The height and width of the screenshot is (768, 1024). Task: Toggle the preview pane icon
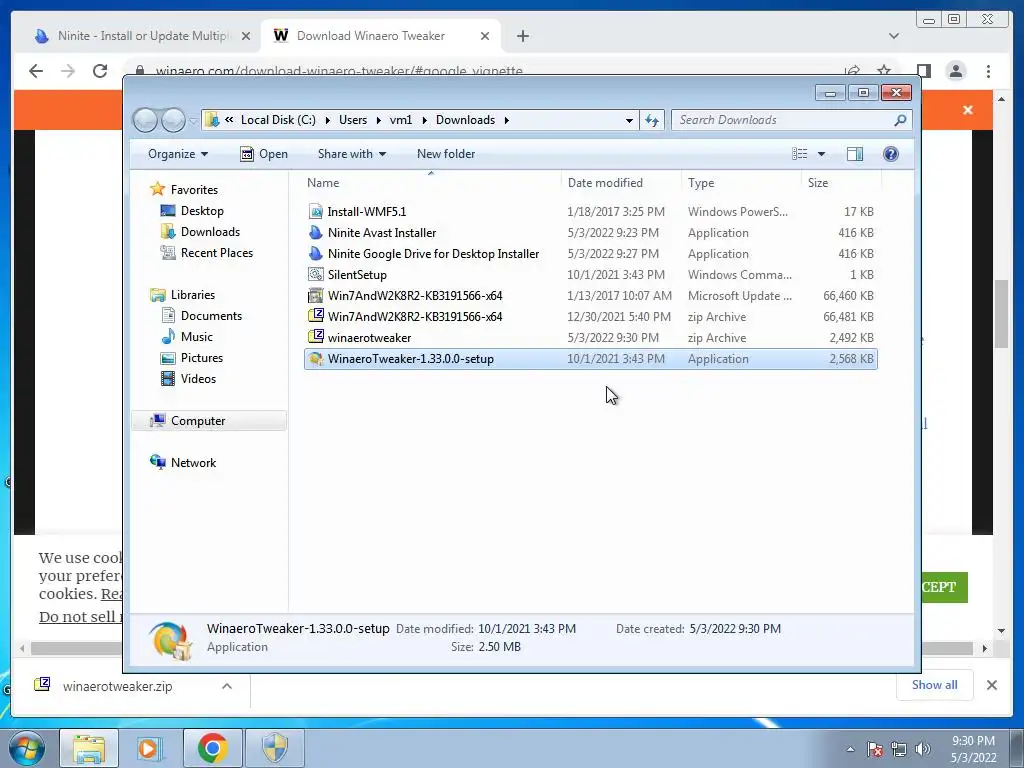click(x=854, y=154)
